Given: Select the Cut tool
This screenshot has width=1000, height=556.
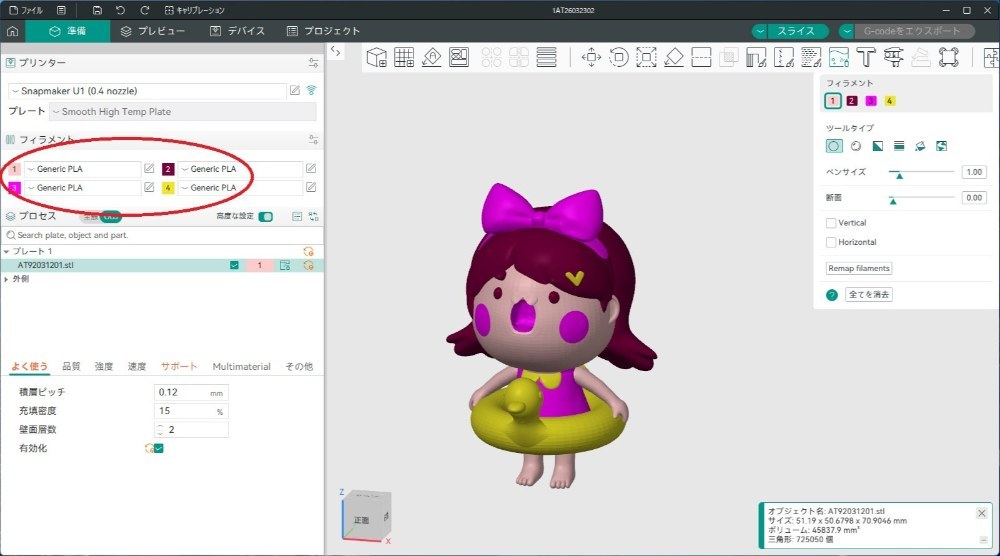Looking at the screenshot, I should (x=701, y=57).
